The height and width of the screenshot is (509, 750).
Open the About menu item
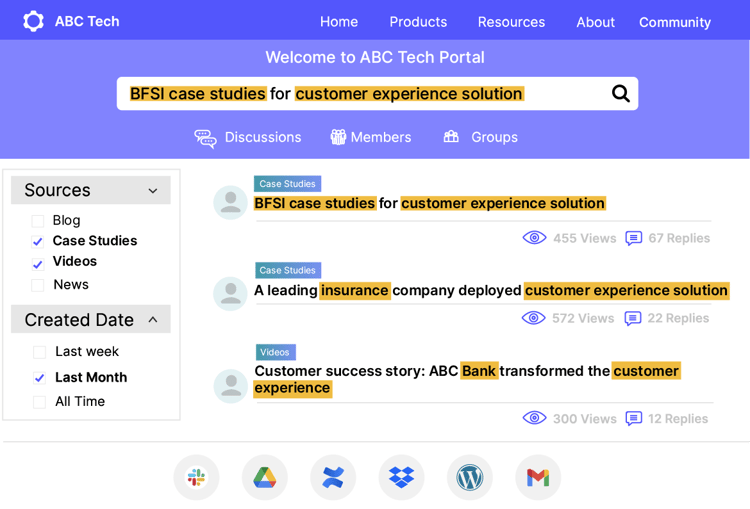(x=596, y=22)
